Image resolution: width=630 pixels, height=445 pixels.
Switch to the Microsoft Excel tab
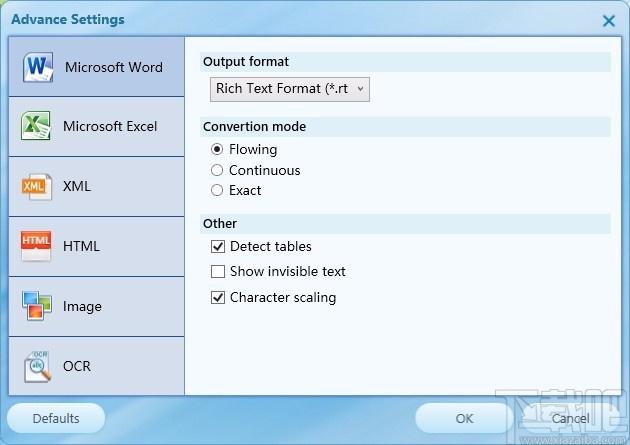click(x=96, y=127)
